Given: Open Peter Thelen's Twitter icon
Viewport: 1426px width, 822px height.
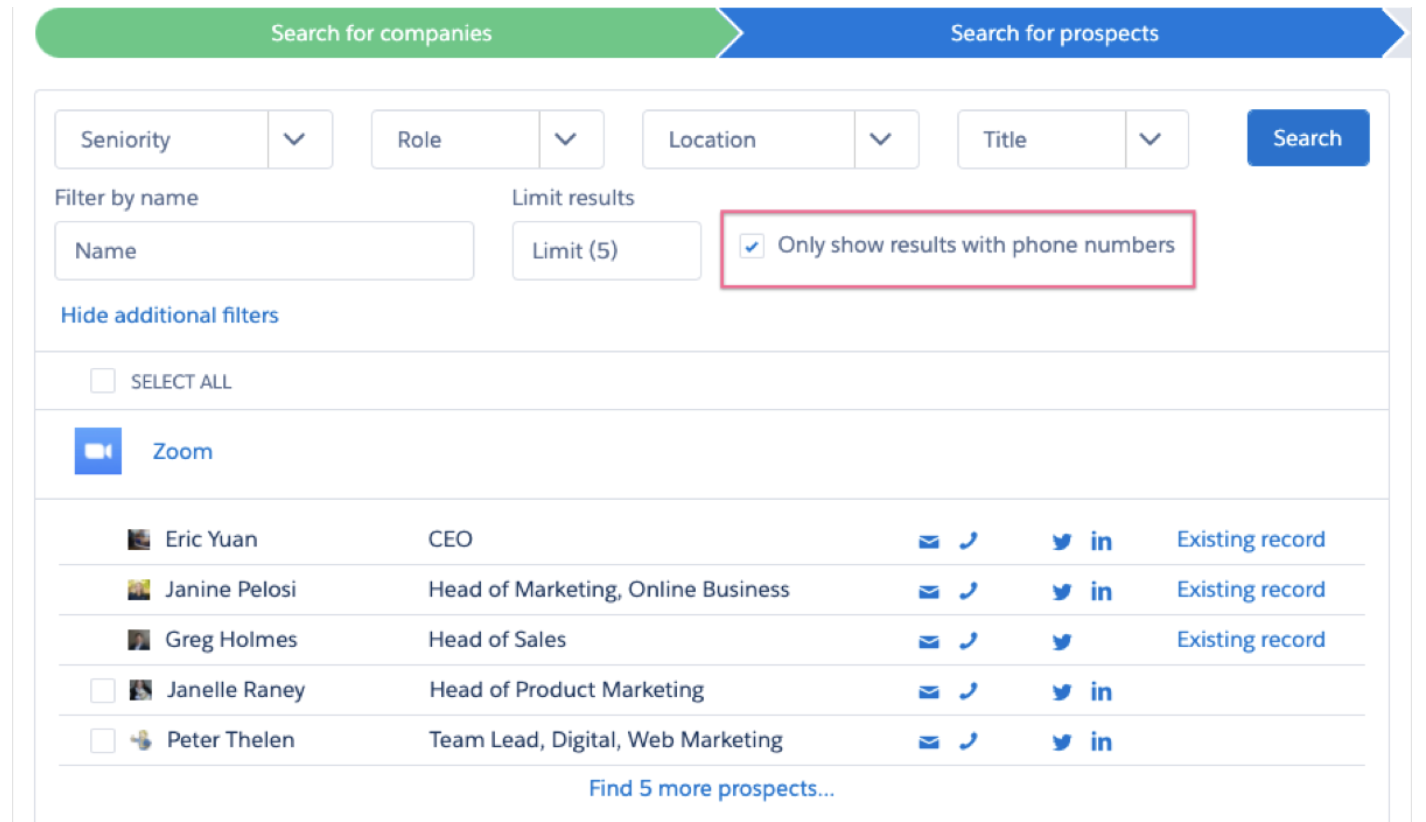Looking at the screenshot, I should click(x=1062, y=742).
